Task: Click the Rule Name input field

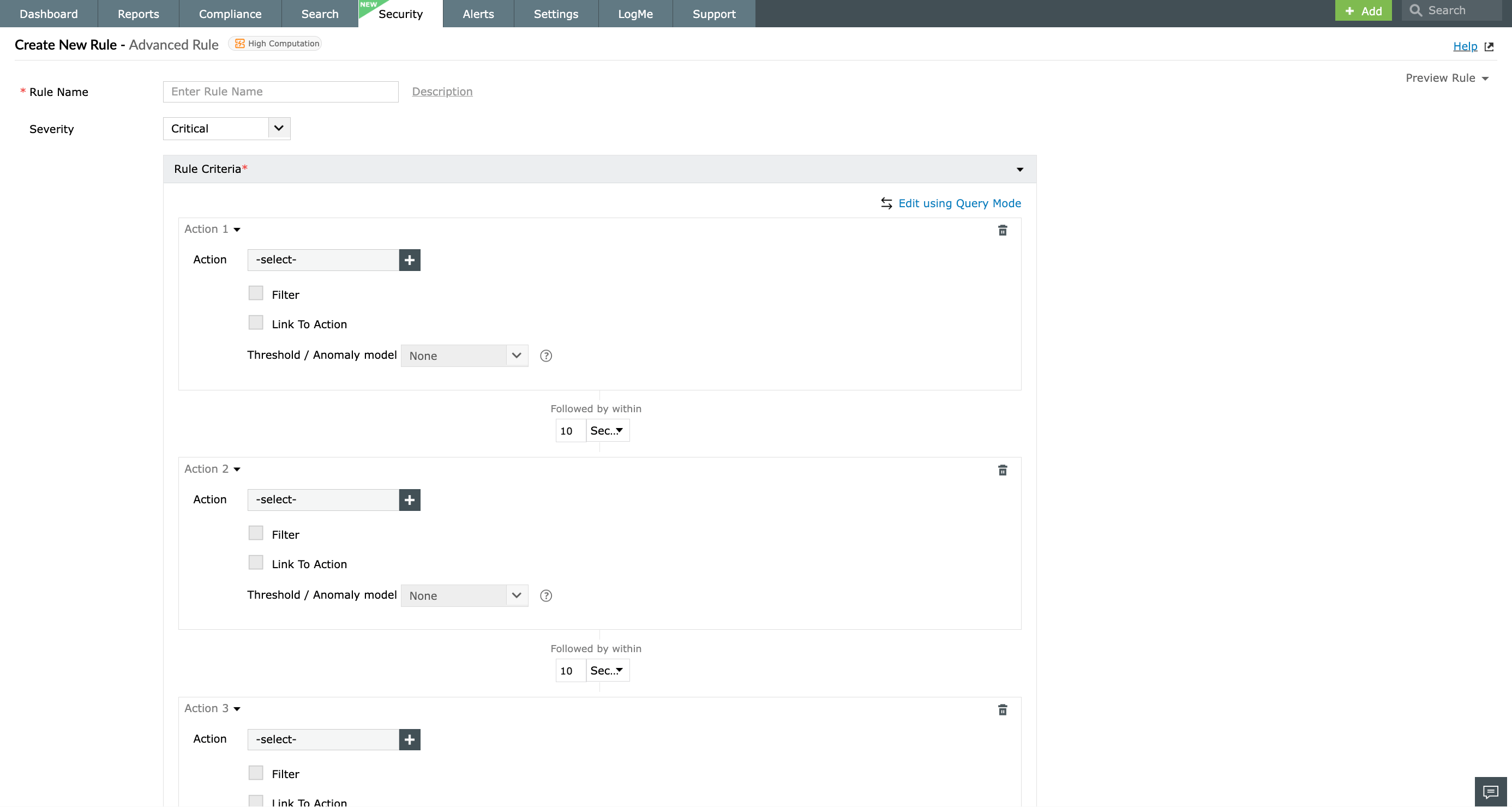Action: (x=280, y=92)
